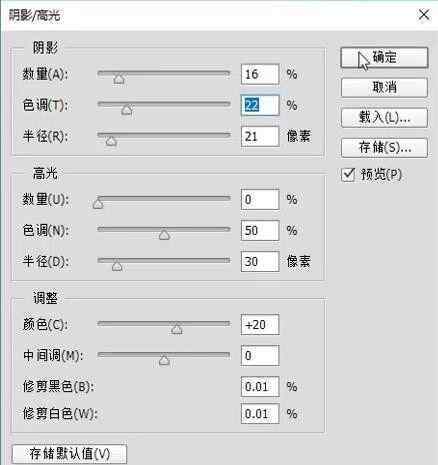Open the 载入(L)... preset dialog
The image size is (438, 465).
pos(384,118)
